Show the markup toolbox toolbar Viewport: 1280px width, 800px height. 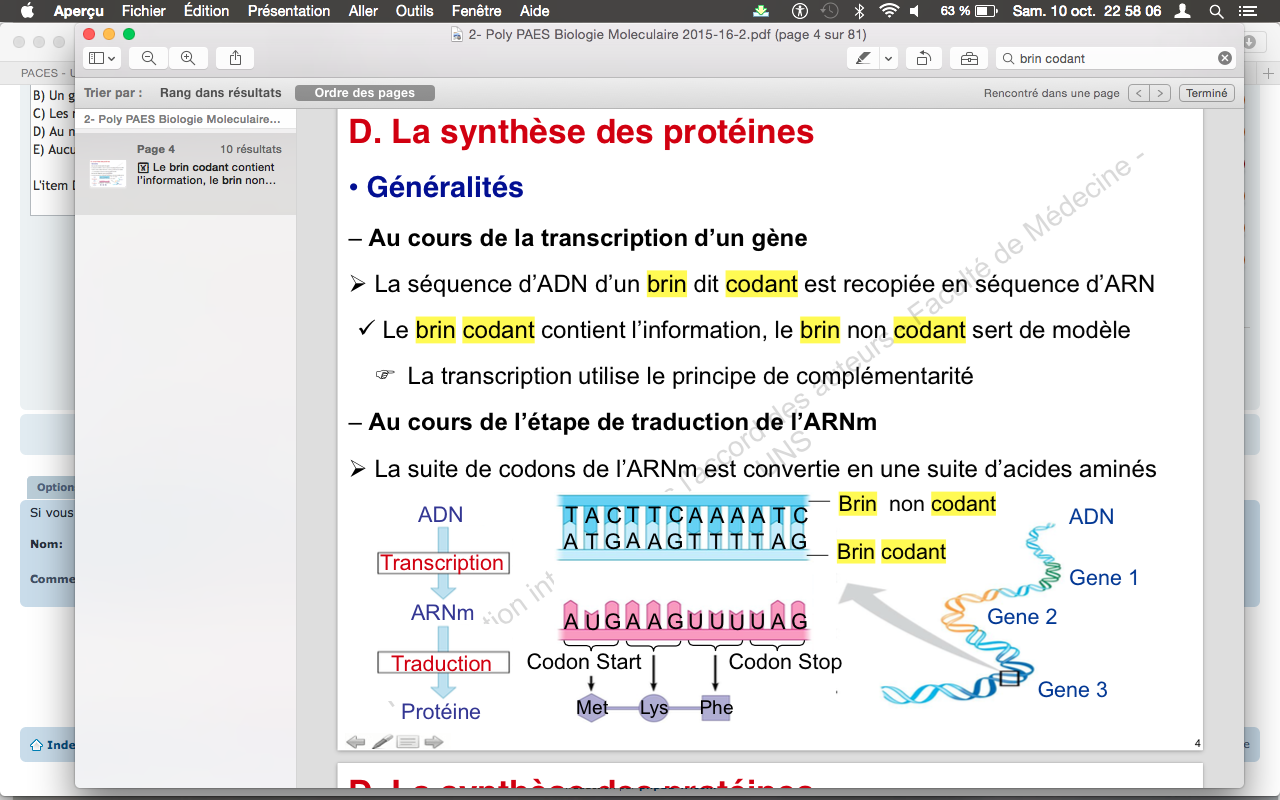(969, 58)
